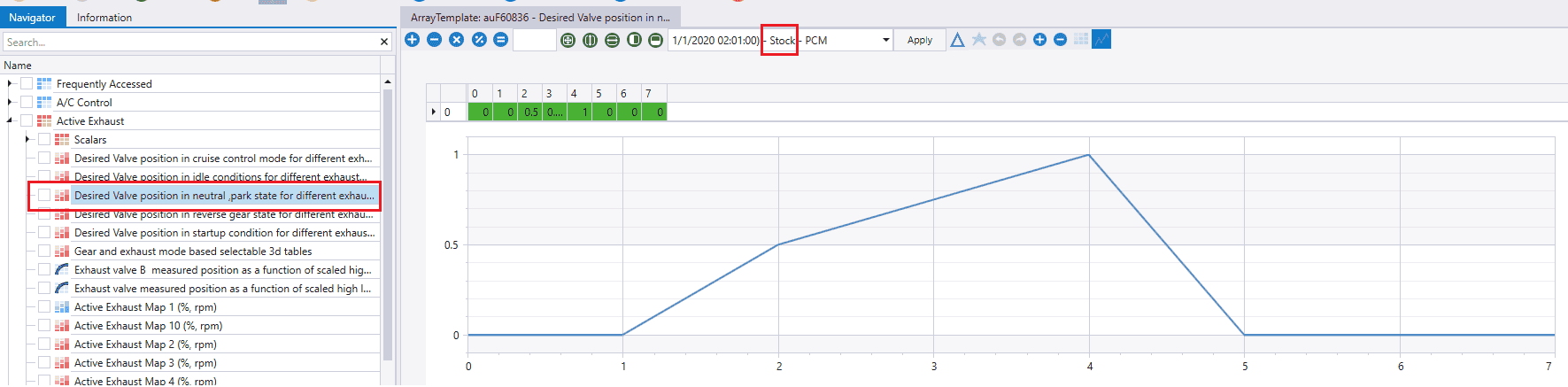Clear the navigator search with X icon
The image size is (1568, 387).
pyautogui.click(x=384, y=42)
